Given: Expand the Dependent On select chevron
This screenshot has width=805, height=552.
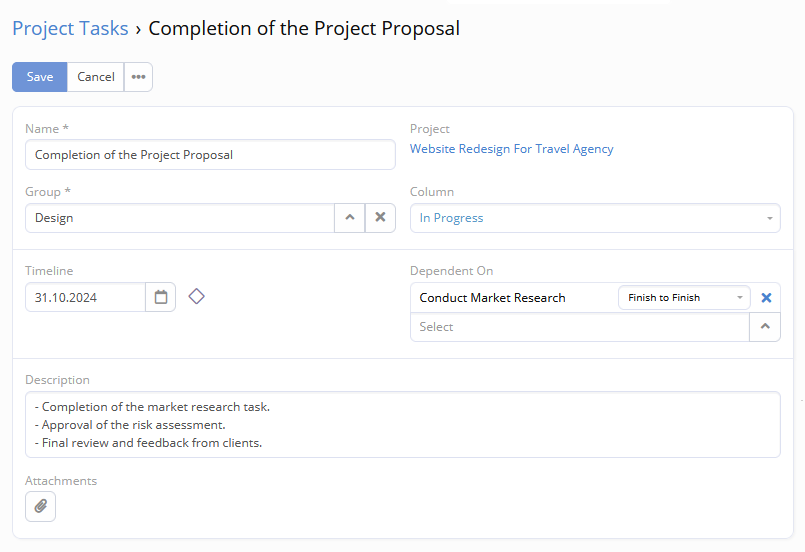Looking at the screenshot, I should 765,327.
